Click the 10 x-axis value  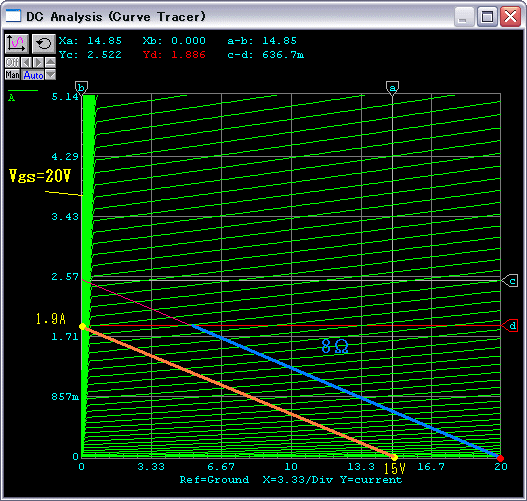point(291,467)
